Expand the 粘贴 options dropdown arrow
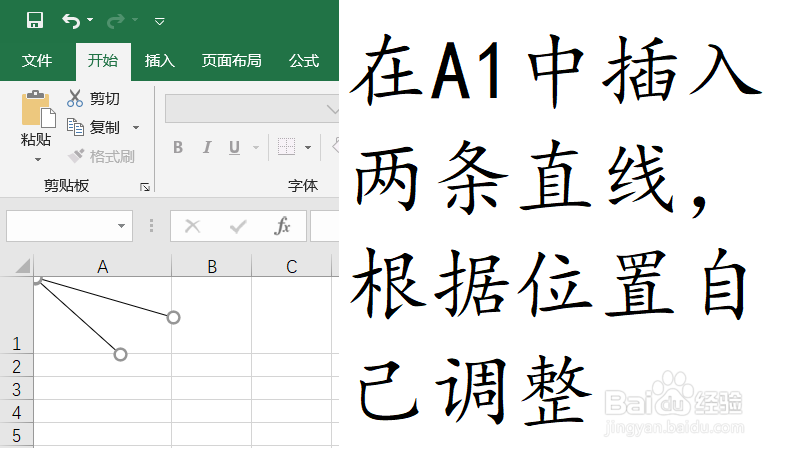Image resolution: width=788 pixels, height=455 pixels. coord(37,160)
